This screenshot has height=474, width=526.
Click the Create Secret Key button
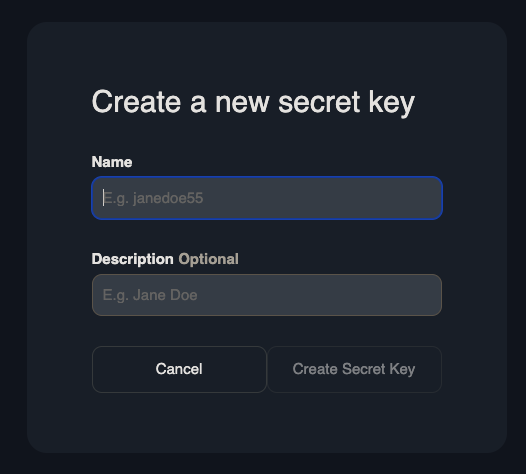pos(354,369)
